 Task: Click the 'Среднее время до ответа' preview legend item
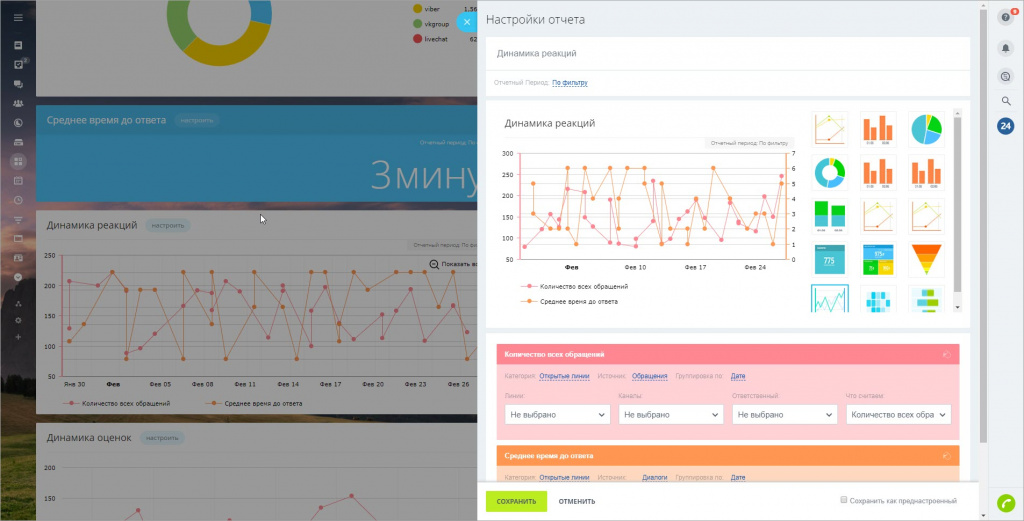point(569,302)
